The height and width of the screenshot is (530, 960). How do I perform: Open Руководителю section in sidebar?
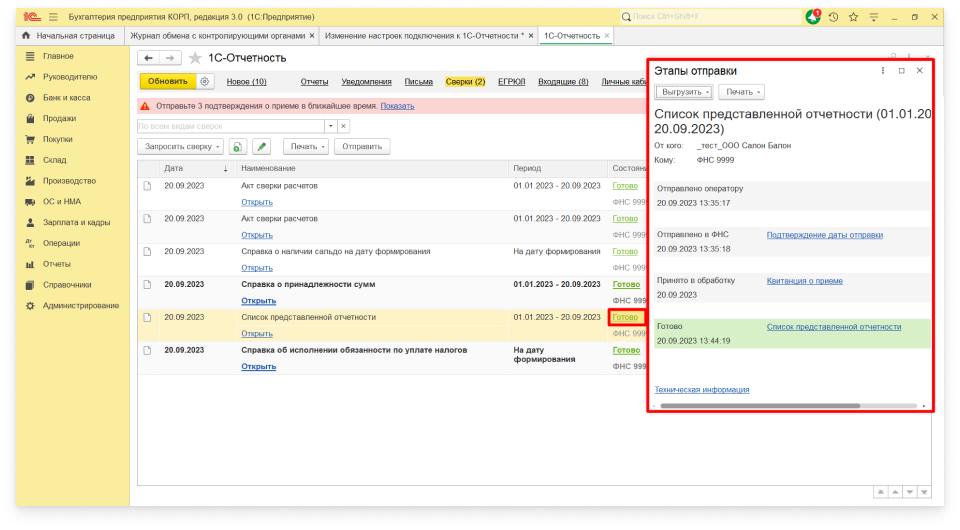[x=70, y=77]
